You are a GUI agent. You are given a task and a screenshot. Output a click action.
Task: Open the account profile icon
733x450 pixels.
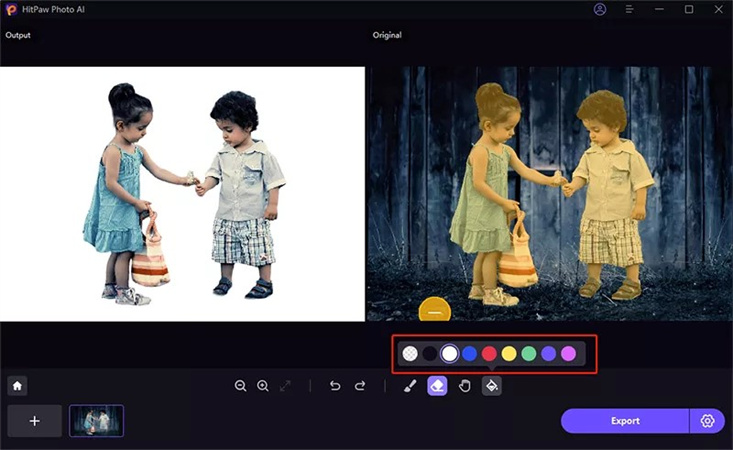click(x=600, y=9)
